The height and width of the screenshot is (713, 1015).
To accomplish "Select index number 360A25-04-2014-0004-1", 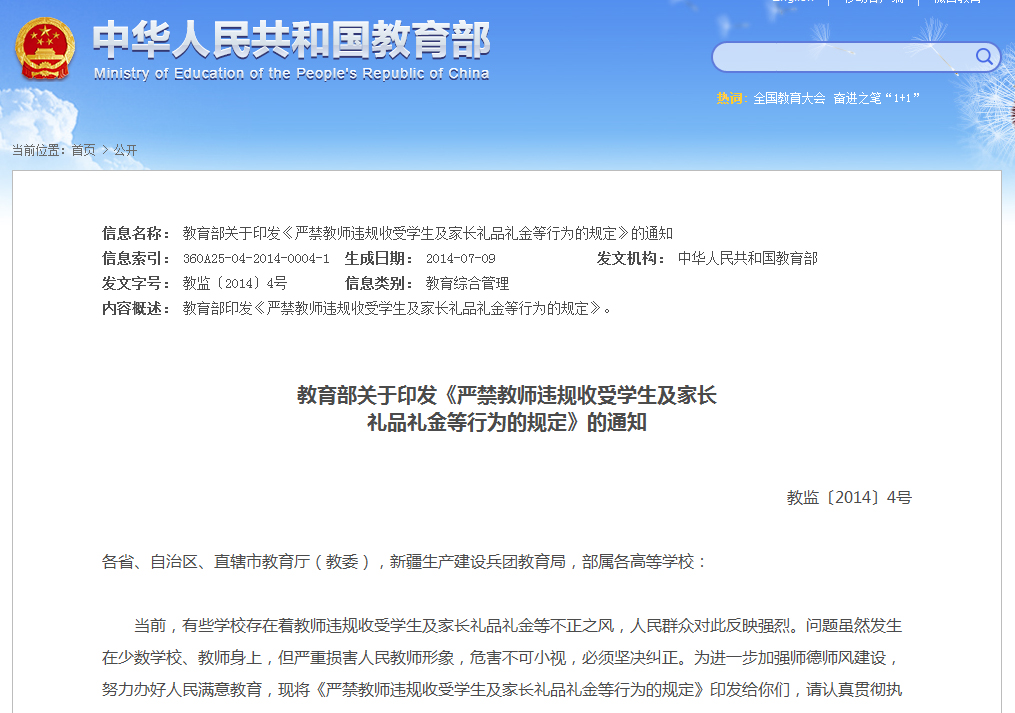I will click(256, 258).
